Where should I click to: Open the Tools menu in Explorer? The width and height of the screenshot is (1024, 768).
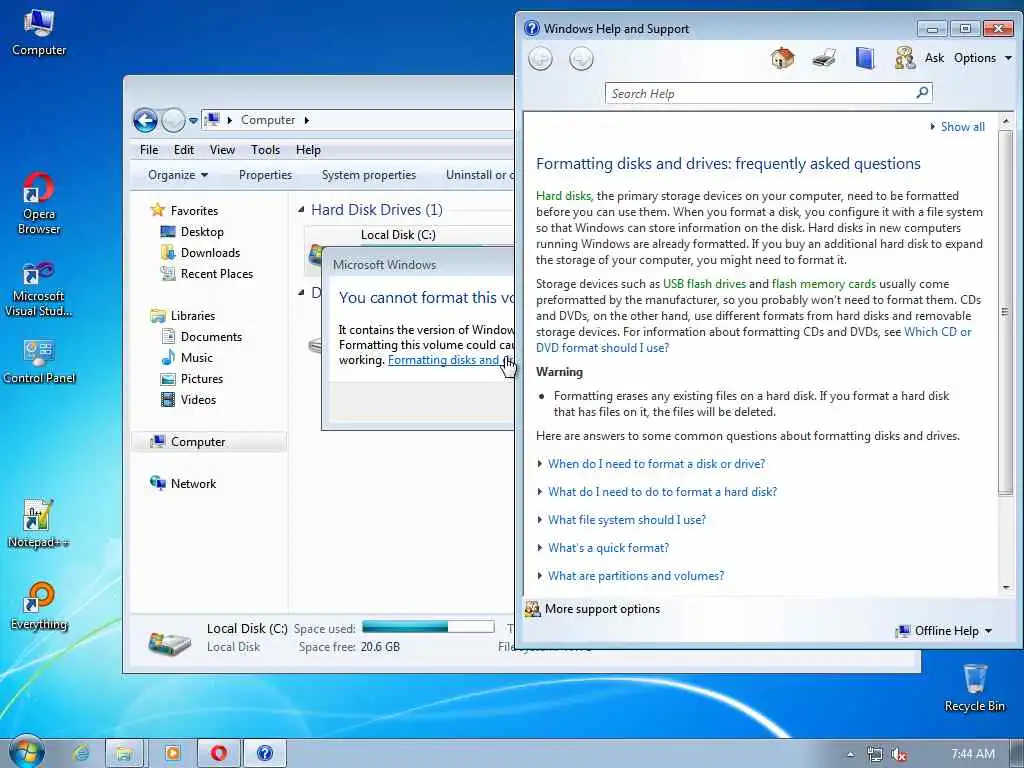click(x=265, y=150)
